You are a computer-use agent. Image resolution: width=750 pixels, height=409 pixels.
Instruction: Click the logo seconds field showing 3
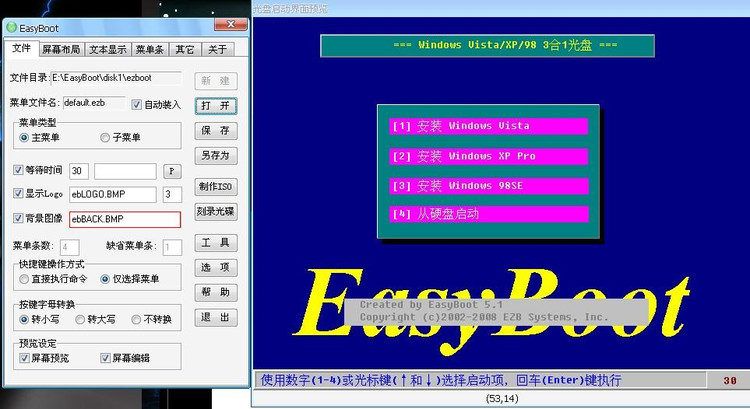172,194
